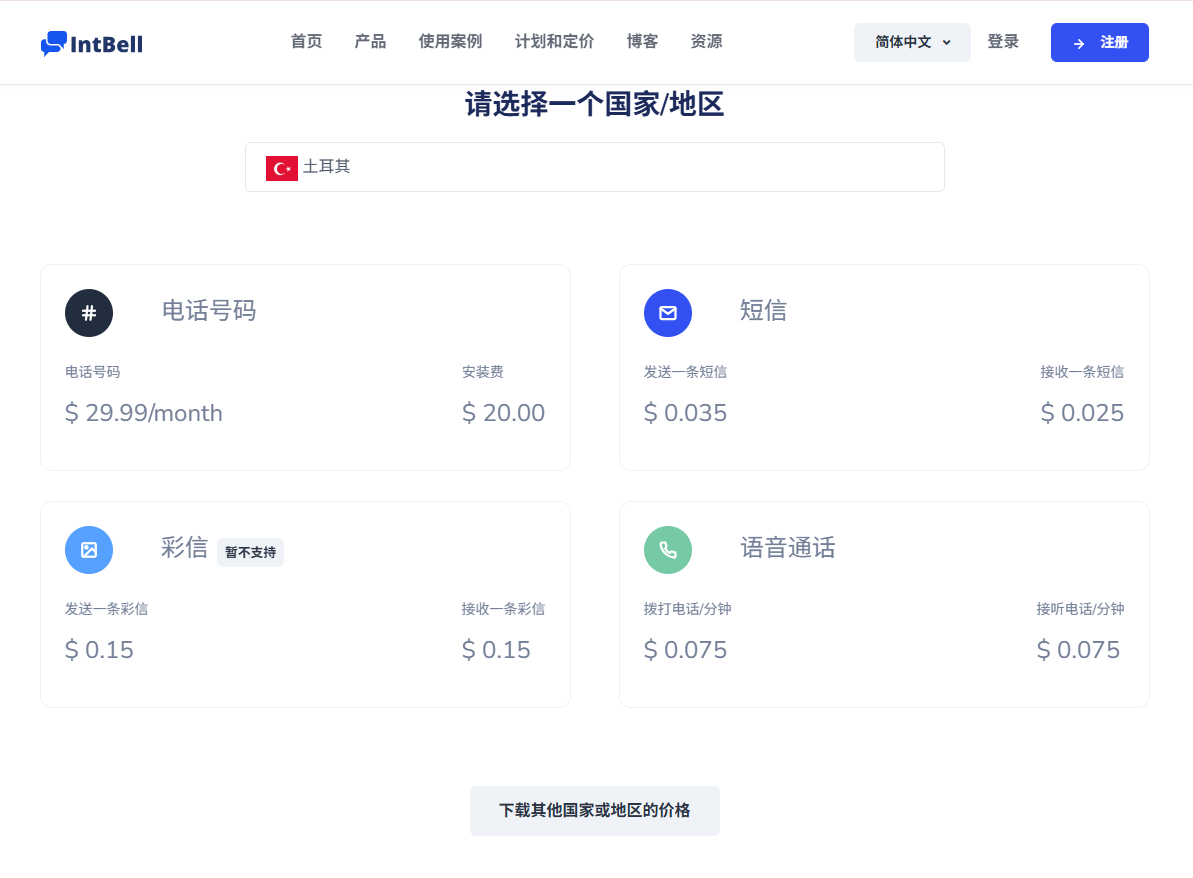Click the 发送一条彩信 label
Viewport: 1193px width, 878px height.
tap(107, 609)
